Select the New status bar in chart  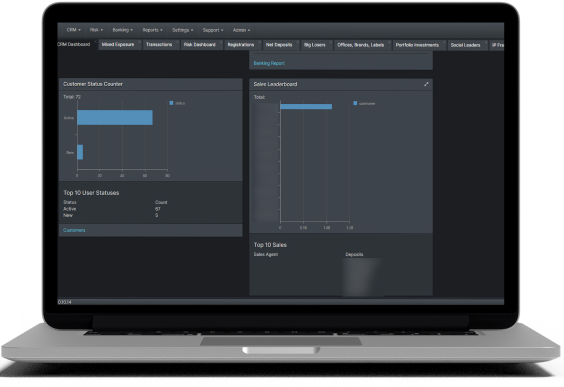tap(80, 152)
